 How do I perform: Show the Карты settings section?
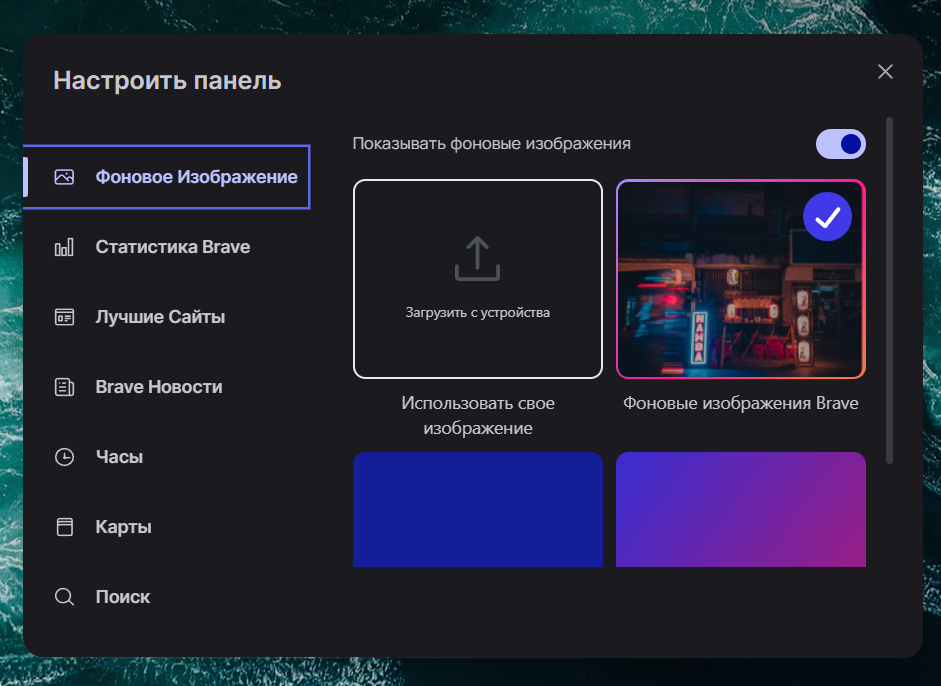(x=166, y=527)
